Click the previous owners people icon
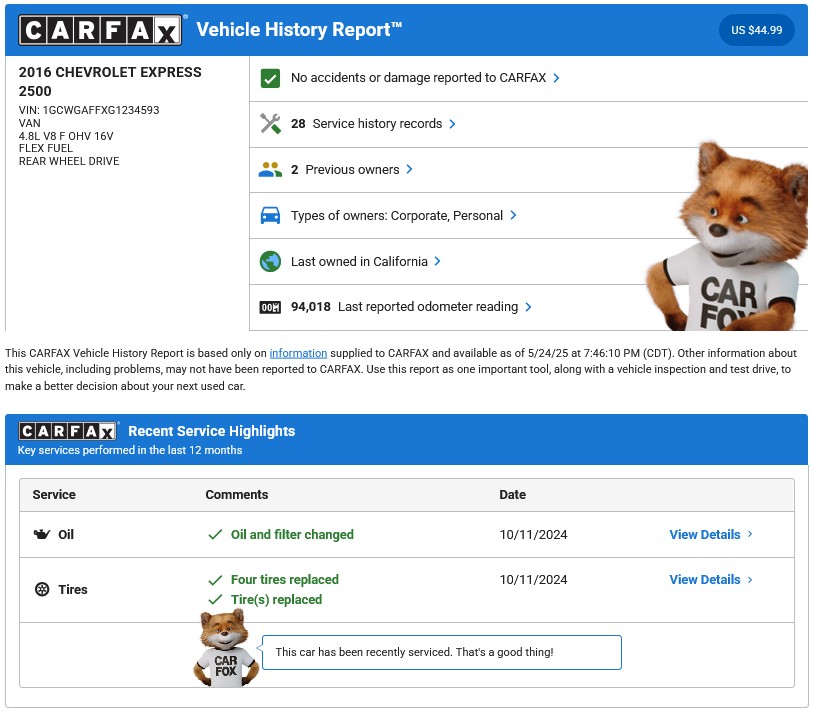This screenshot has height=713, width=813. (270, 170)
